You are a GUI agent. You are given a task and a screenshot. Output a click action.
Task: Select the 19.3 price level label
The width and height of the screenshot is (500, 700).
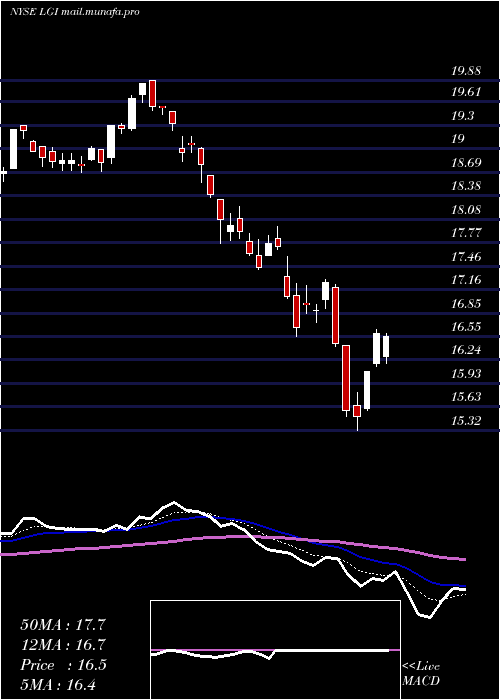point(463,116)
